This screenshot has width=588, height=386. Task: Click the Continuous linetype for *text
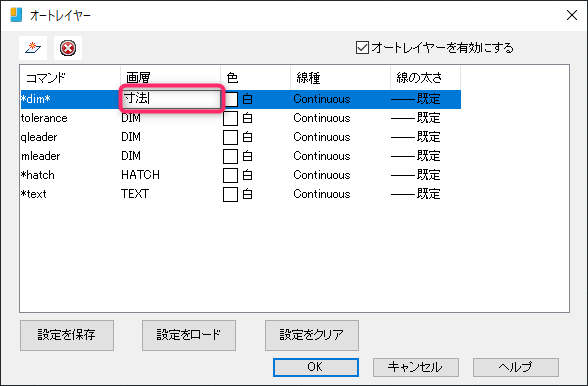[322, 194]
